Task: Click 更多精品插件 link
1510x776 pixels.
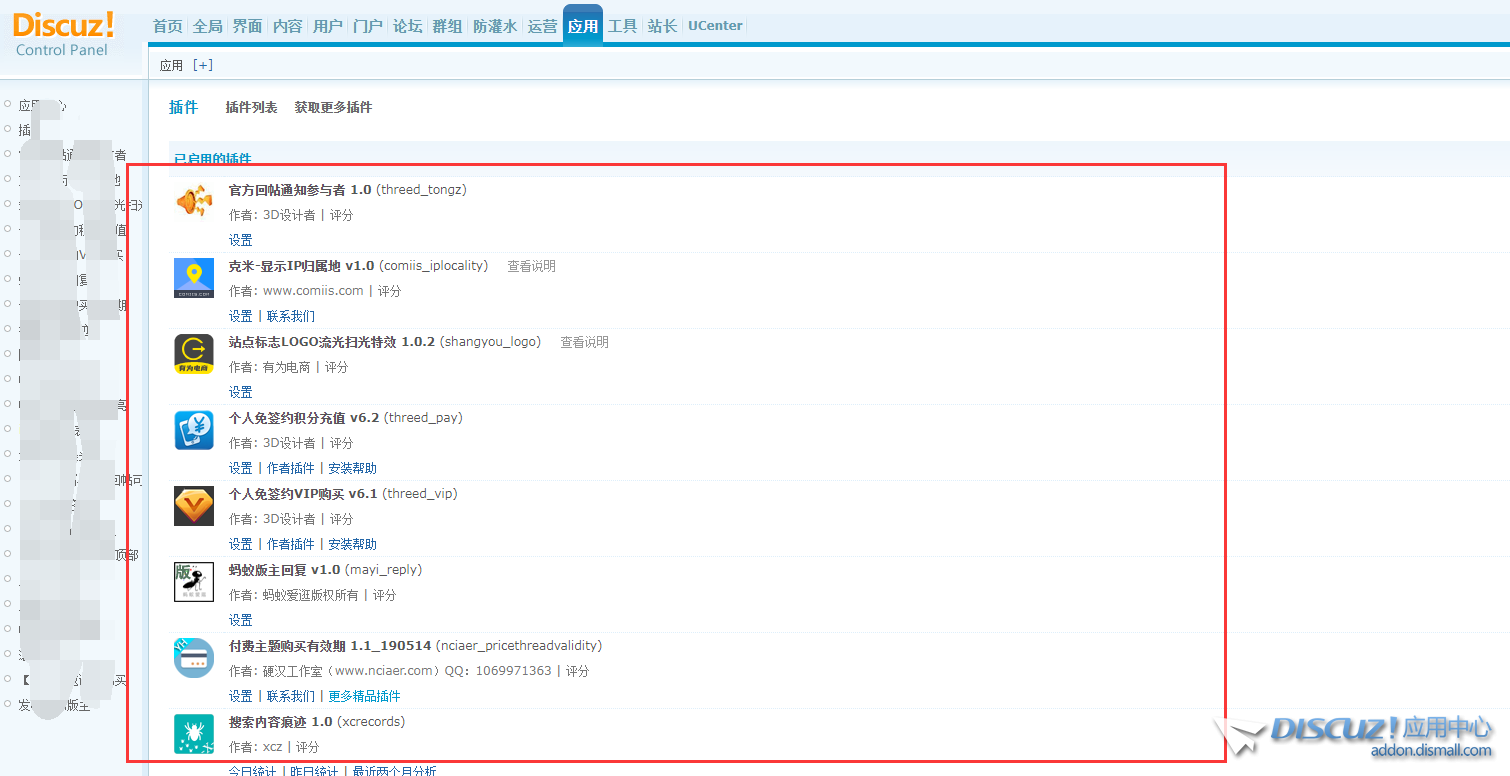Action: [x=364, y=696]
